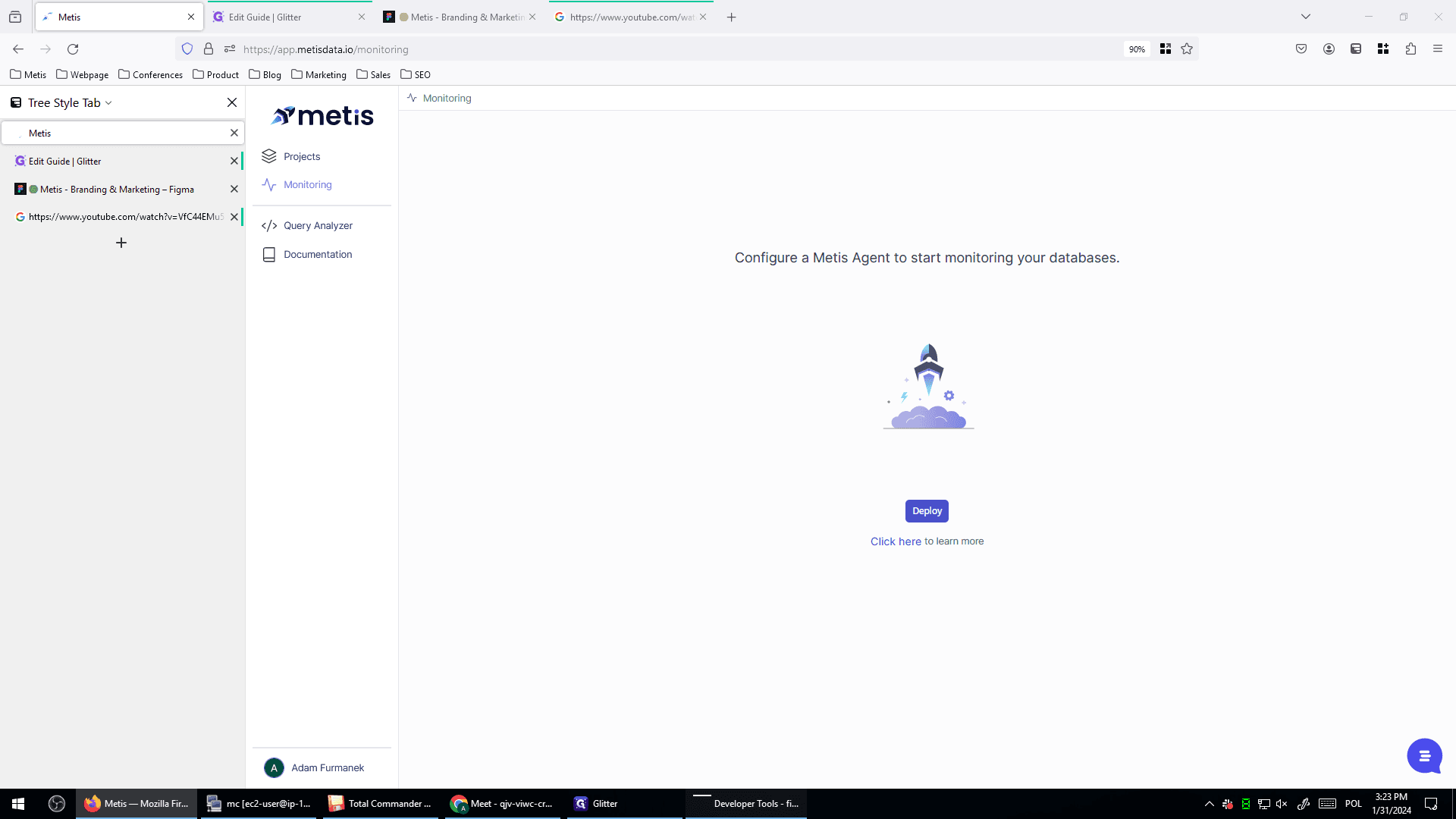The image size is (1456, 819).
Task: Bookmark this page with the star icon
Action: click(x=1187, y=49)
